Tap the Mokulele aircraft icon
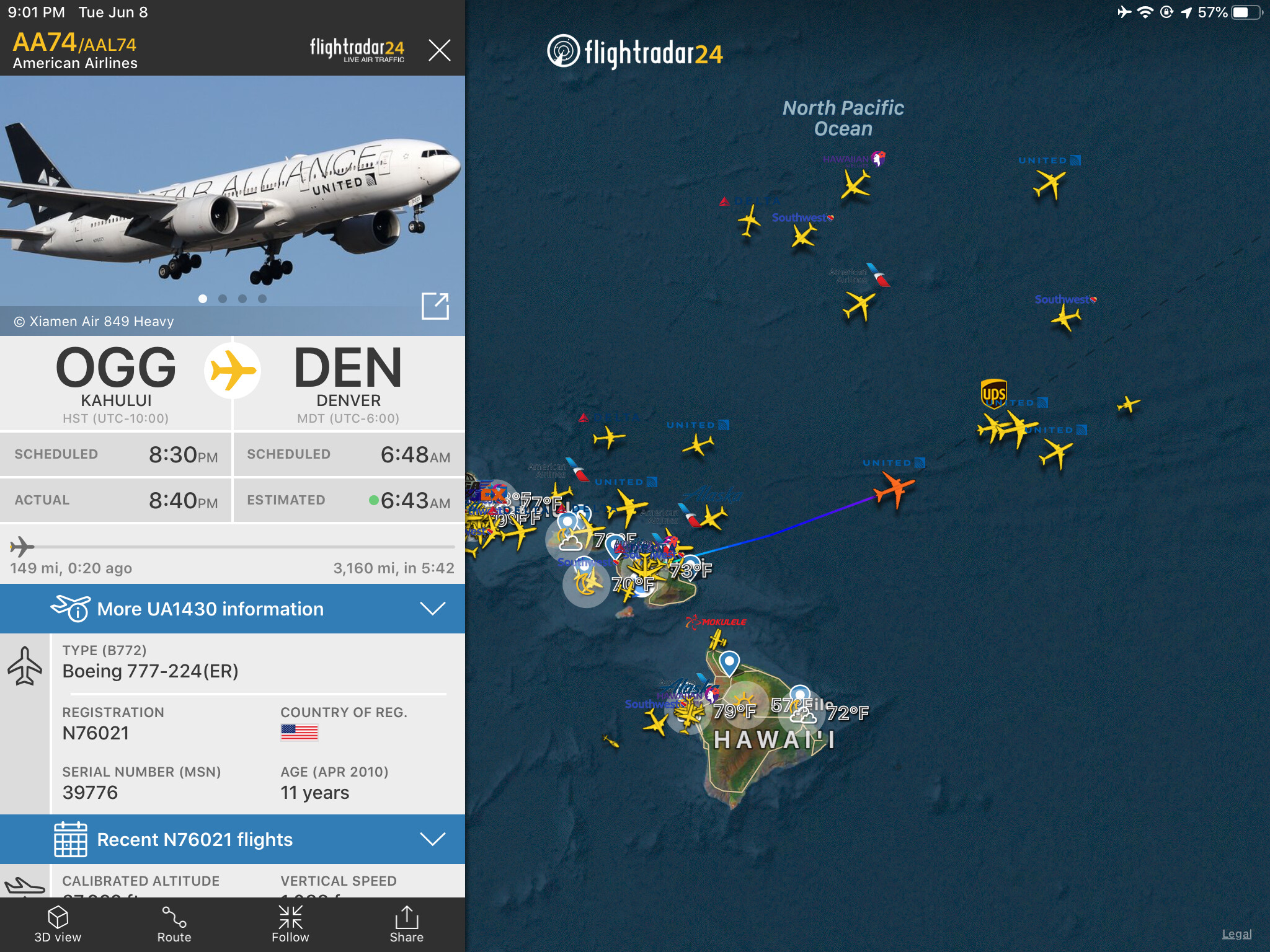The width and height of the screenshot is (1270, 952). click(x=718, y=639)
